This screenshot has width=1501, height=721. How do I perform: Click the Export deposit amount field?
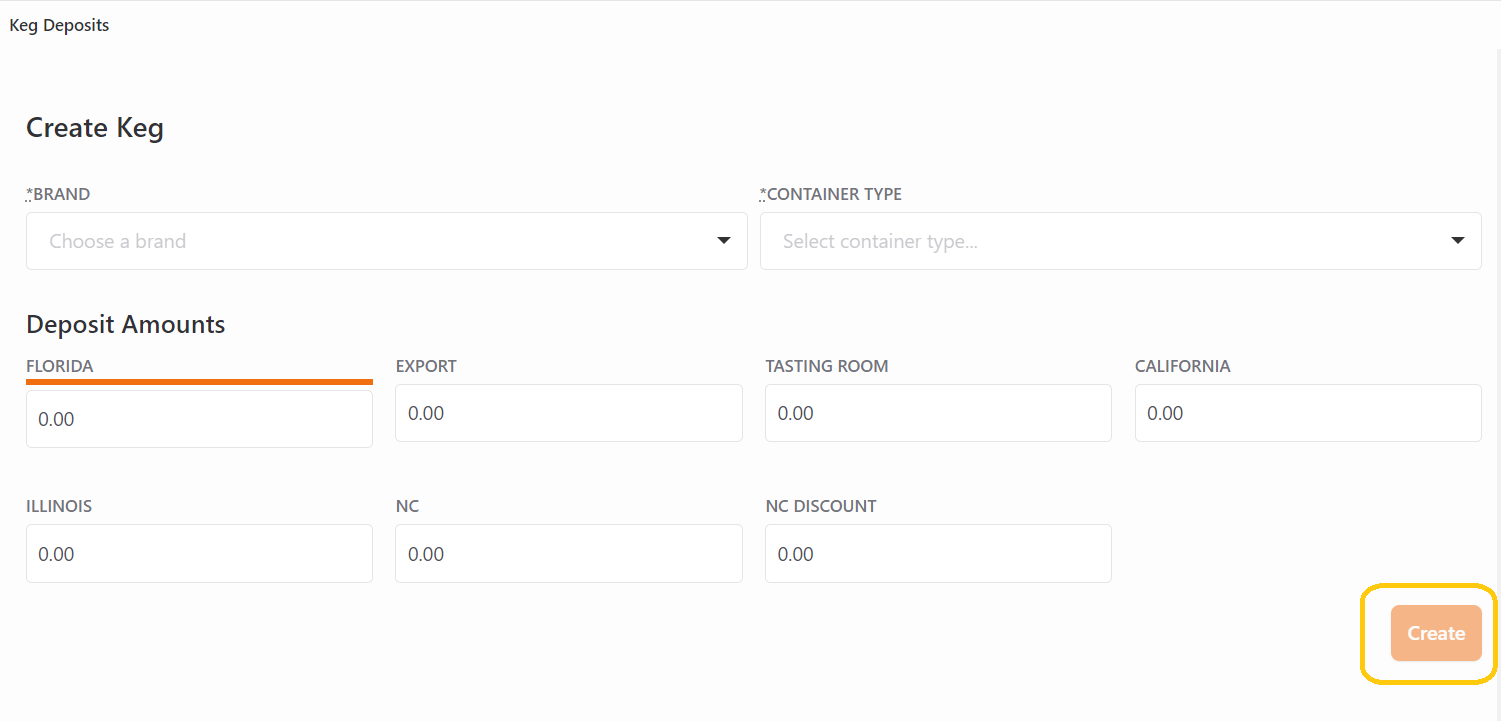(568, 413)
